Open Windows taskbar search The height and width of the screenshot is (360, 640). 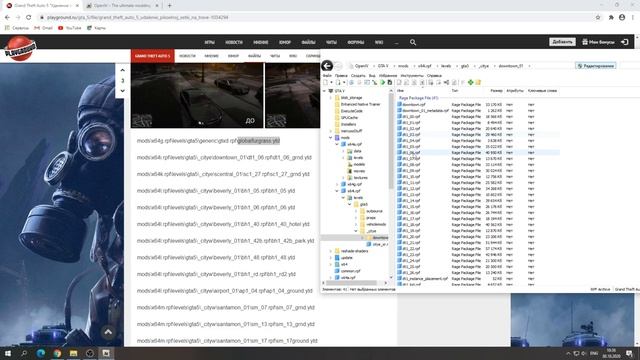tap(24, 353)
